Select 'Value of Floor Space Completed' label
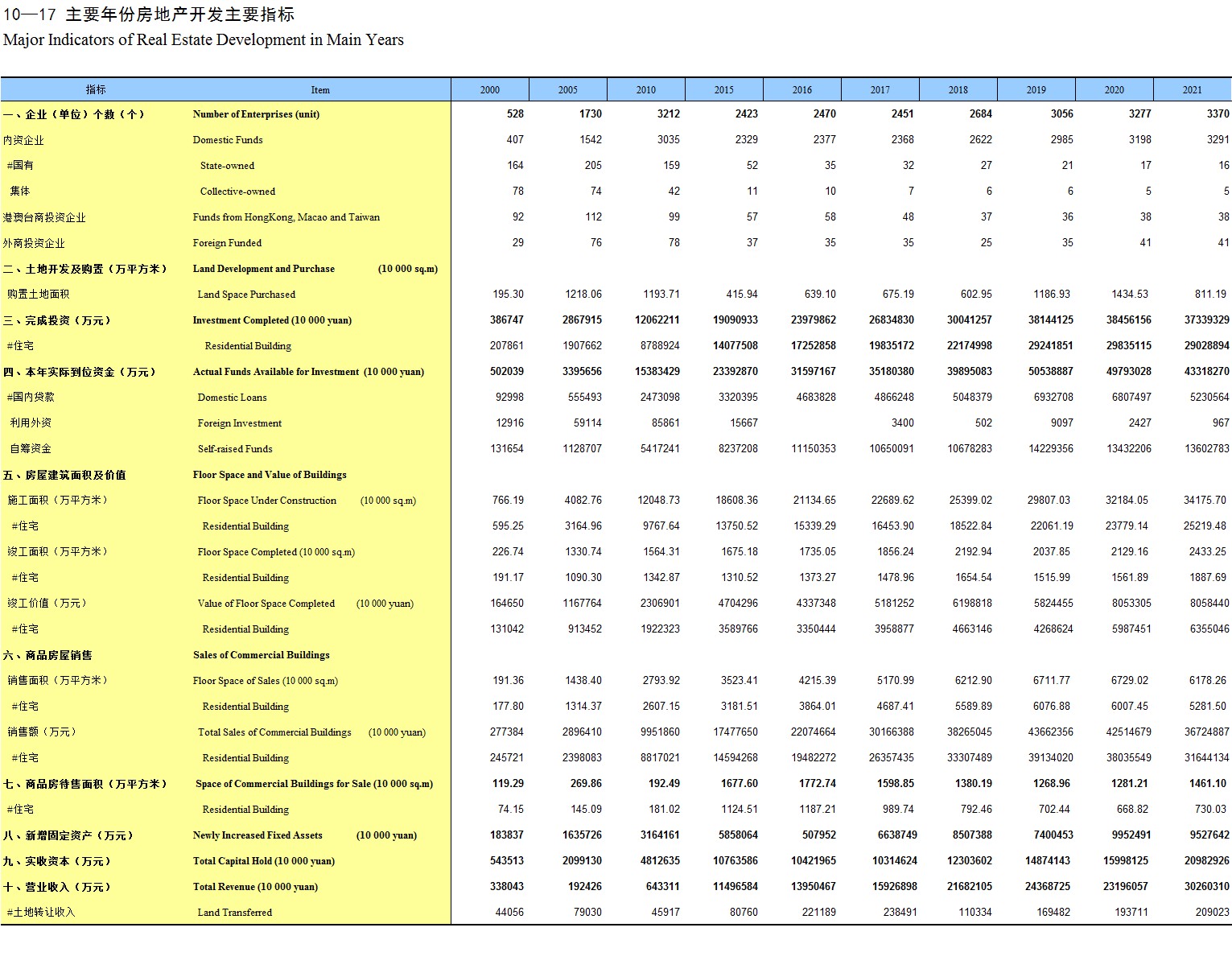 coord(266,604)
